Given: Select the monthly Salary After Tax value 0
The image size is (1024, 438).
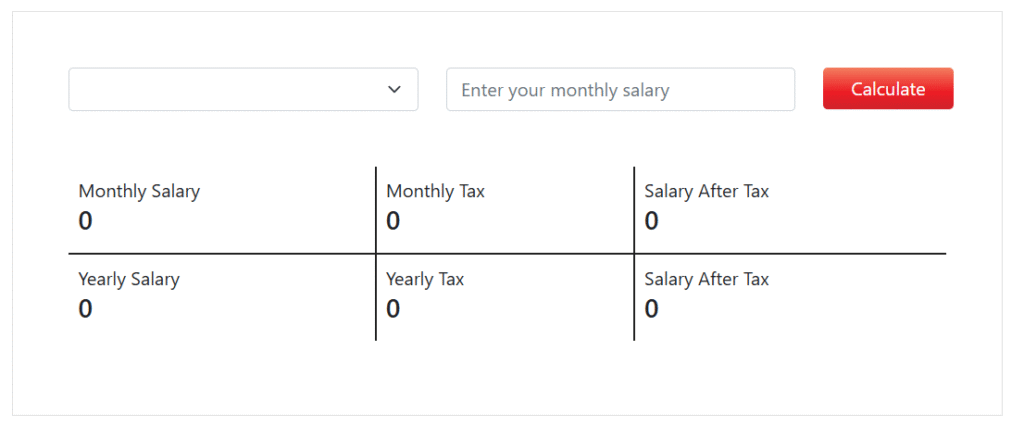Looking at the screenshot, I should click(x=651, y=221).
